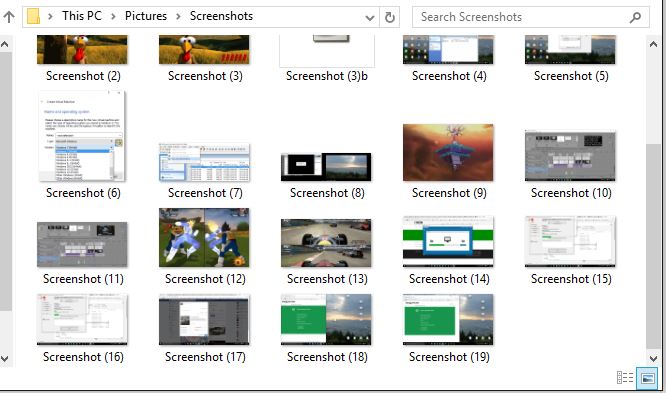Click left pane scrollbar down arrow
Screen dimensions: 666x393
[x=5, y=359]
